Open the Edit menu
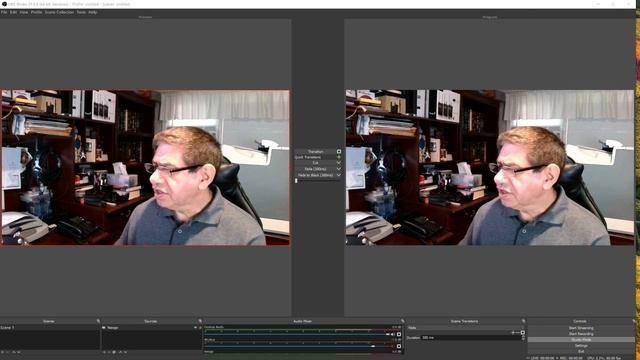 coord(13,12)
